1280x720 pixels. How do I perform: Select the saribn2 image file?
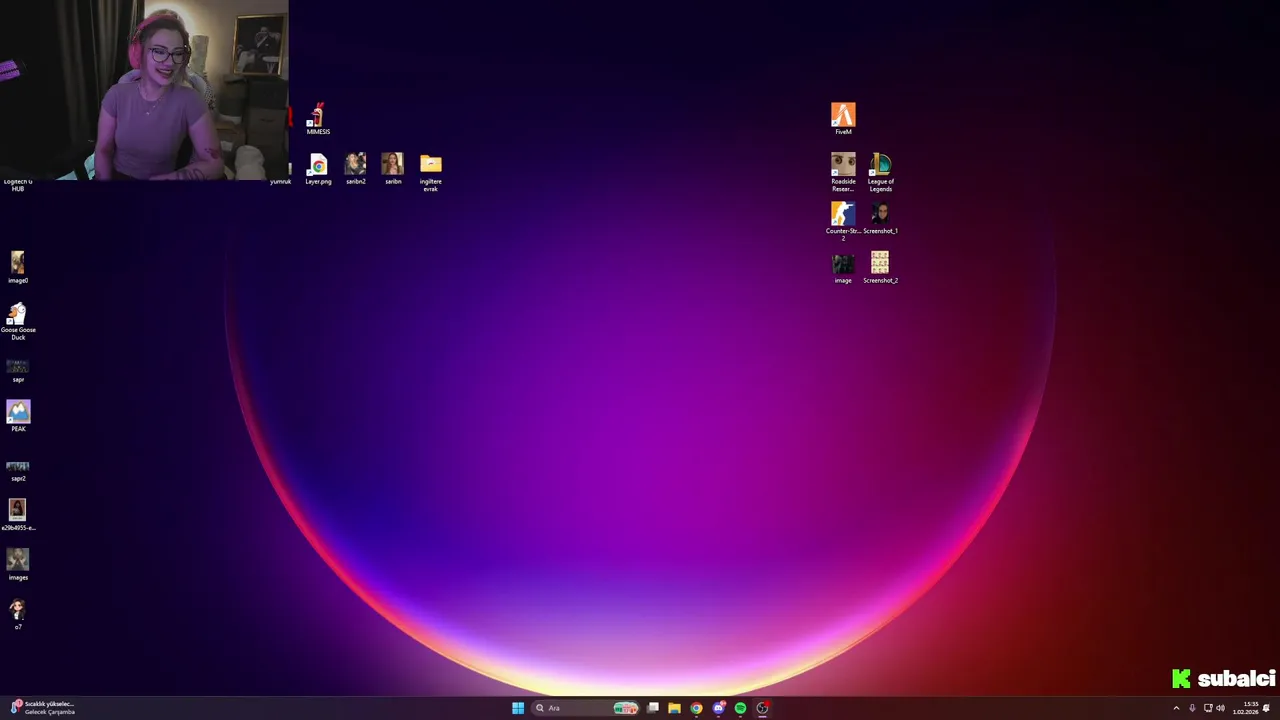click(x=355, y=169)
